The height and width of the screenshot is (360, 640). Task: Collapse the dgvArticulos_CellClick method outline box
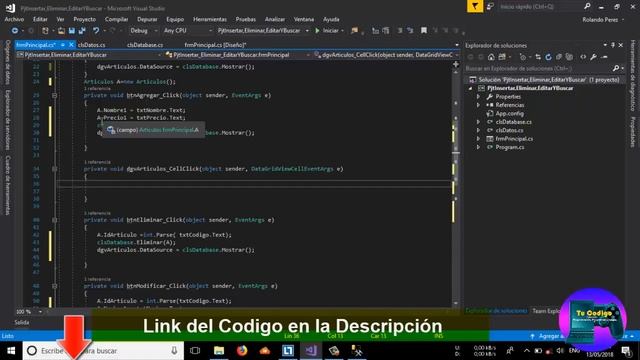[54, 169]
